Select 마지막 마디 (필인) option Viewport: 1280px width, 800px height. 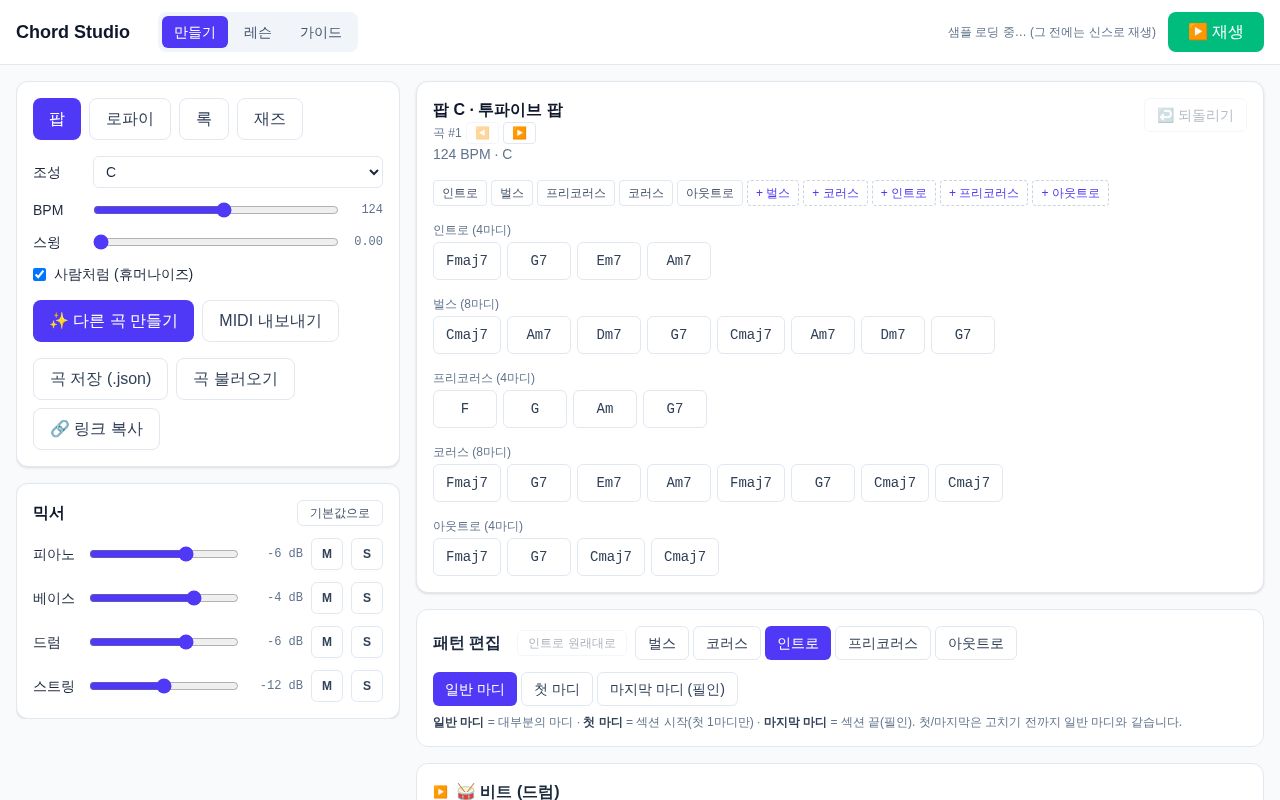(x=667, y=689)
